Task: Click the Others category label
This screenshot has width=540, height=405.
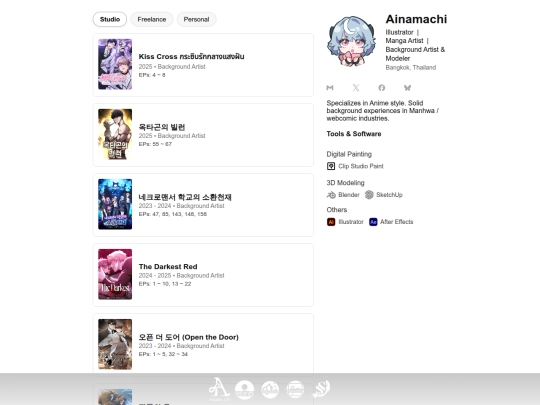Action: pos(337,210)
